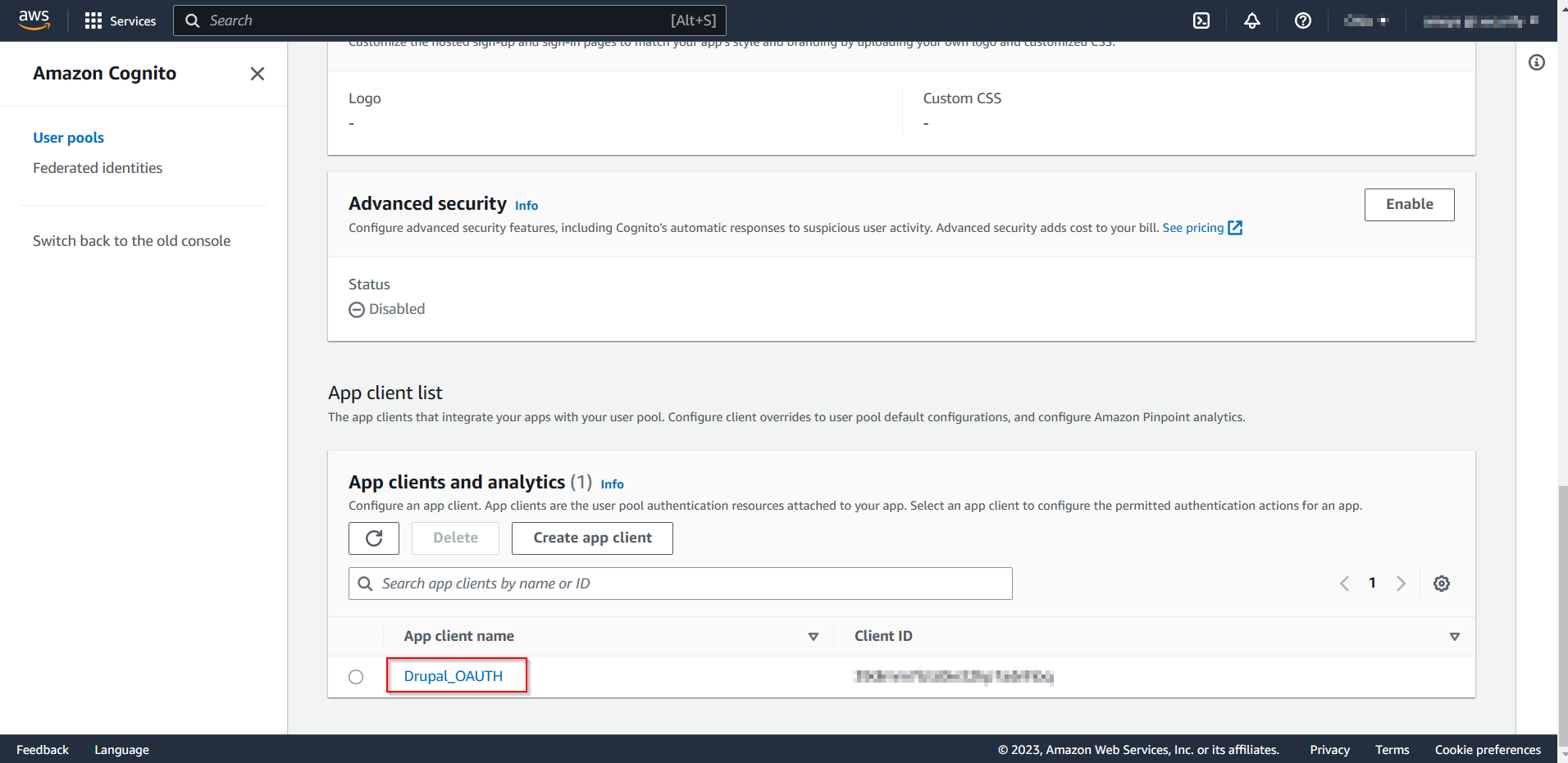Enable Advanced security
This screenshot has width=1568, height=763.
[1409, 205]
